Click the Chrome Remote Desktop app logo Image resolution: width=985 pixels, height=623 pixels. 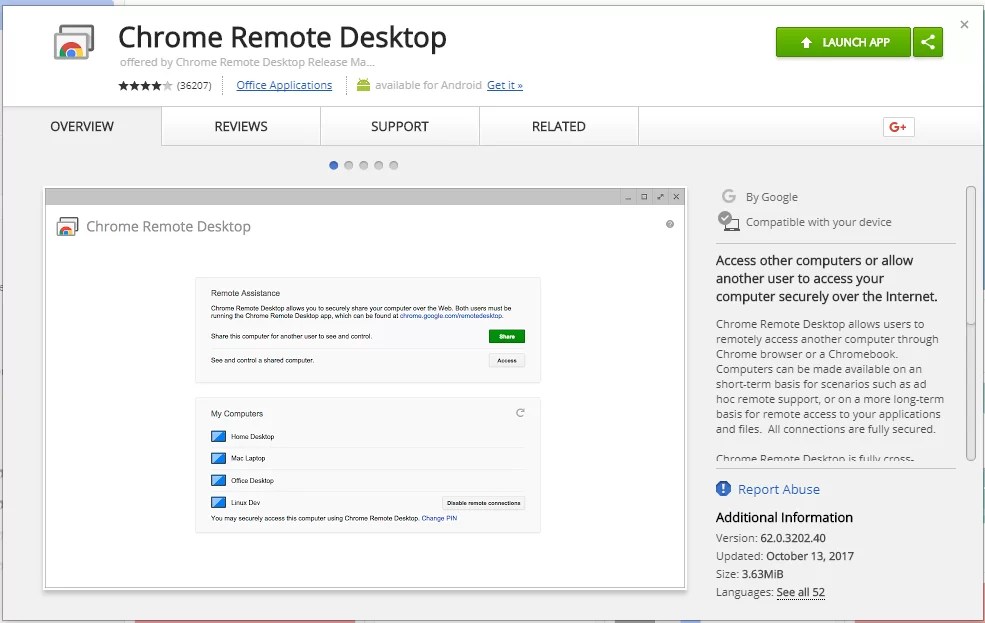coord(74,42)
